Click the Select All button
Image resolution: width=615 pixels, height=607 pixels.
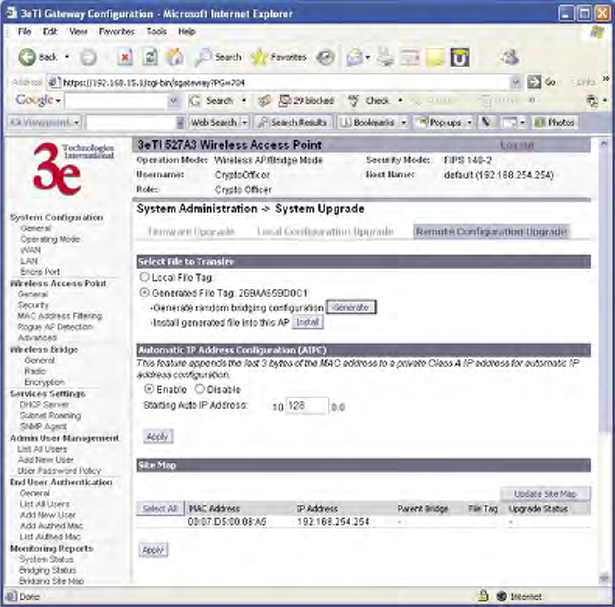point(160,509)
